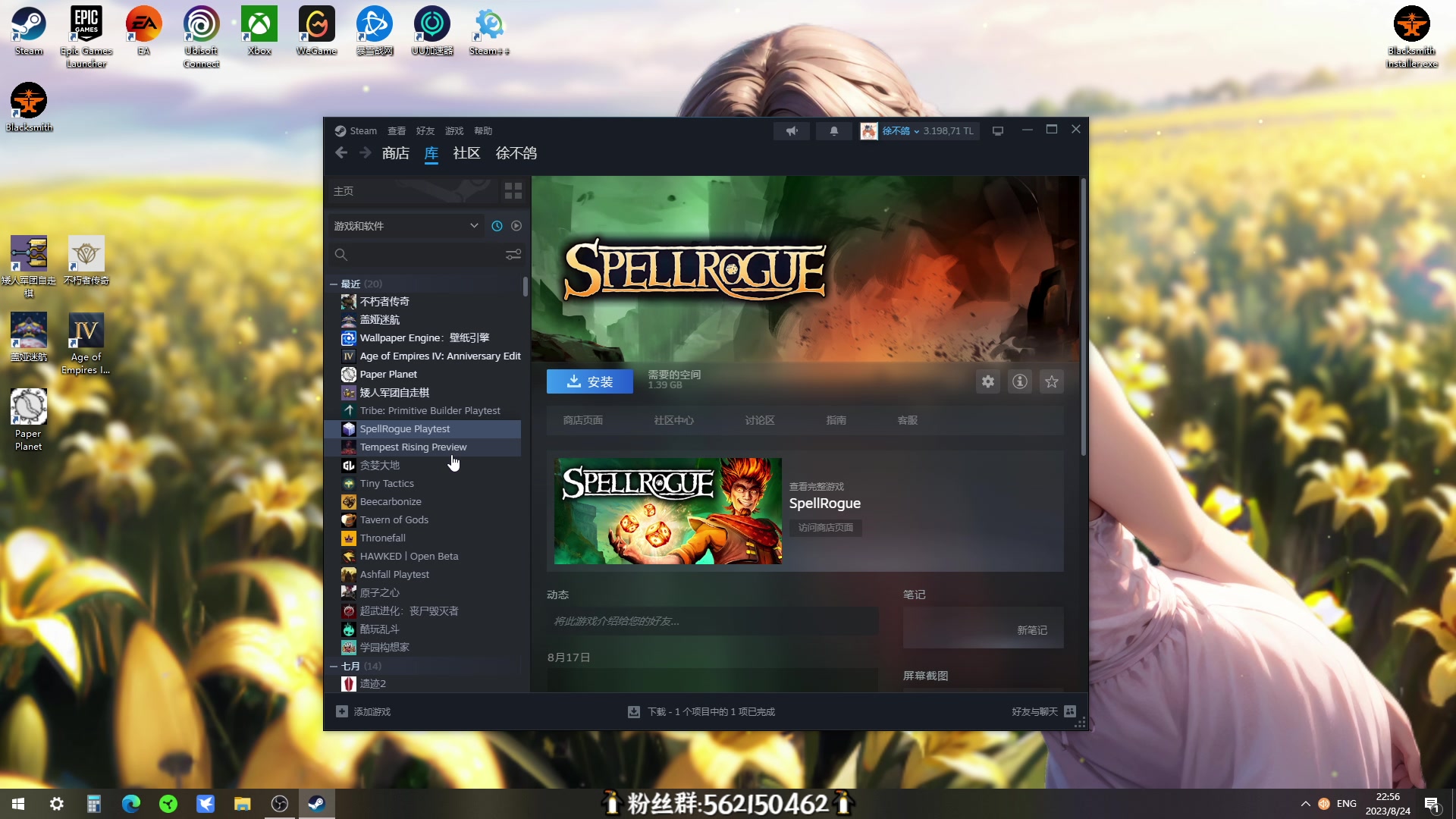This screenshot has height=819, width=1456.
Task: Click the game details page scrollbar
Action: click(x=1084, y=317)
